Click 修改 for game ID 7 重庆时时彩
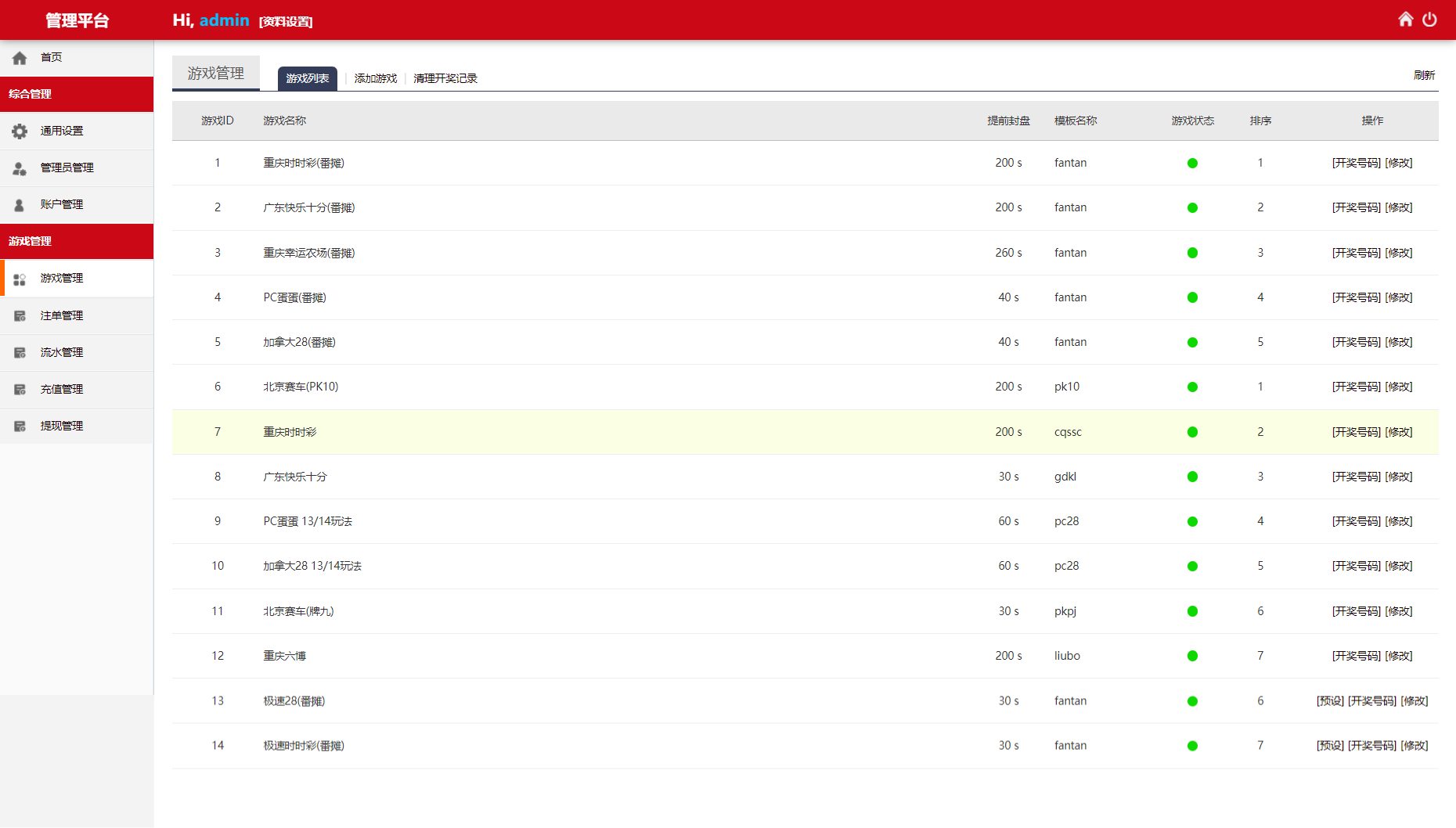Screen dimensions: 1456x828 1399,432
